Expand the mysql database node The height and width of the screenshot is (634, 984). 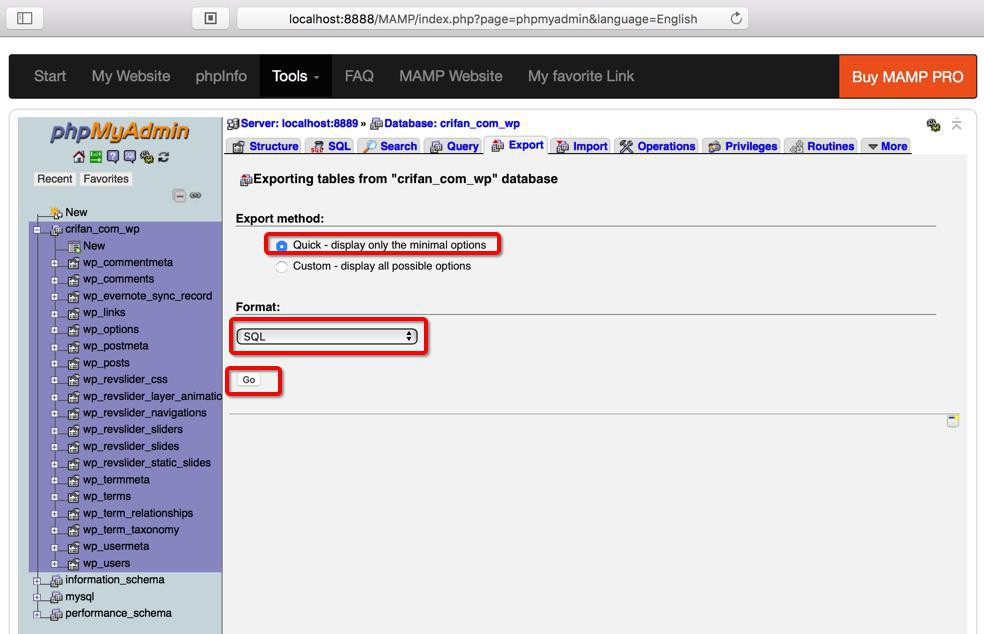[37, 597]
